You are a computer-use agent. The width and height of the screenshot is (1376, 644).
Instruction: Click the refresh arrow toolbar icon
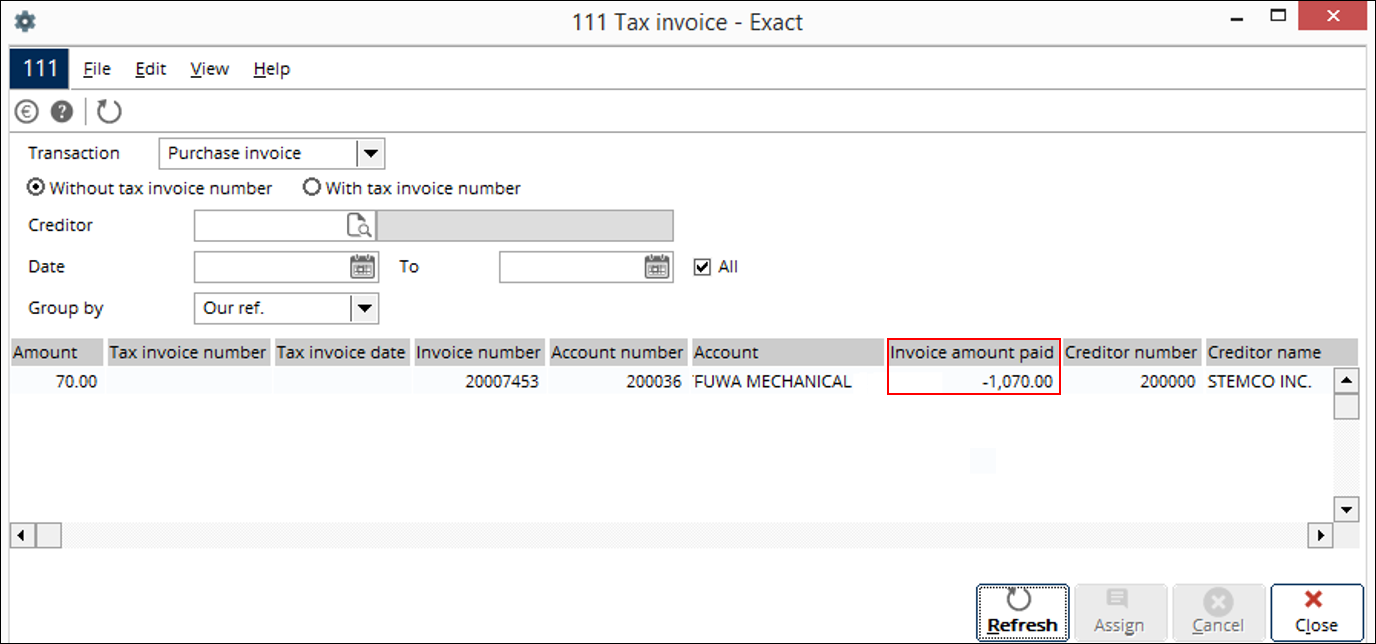(x=109, y=111)
